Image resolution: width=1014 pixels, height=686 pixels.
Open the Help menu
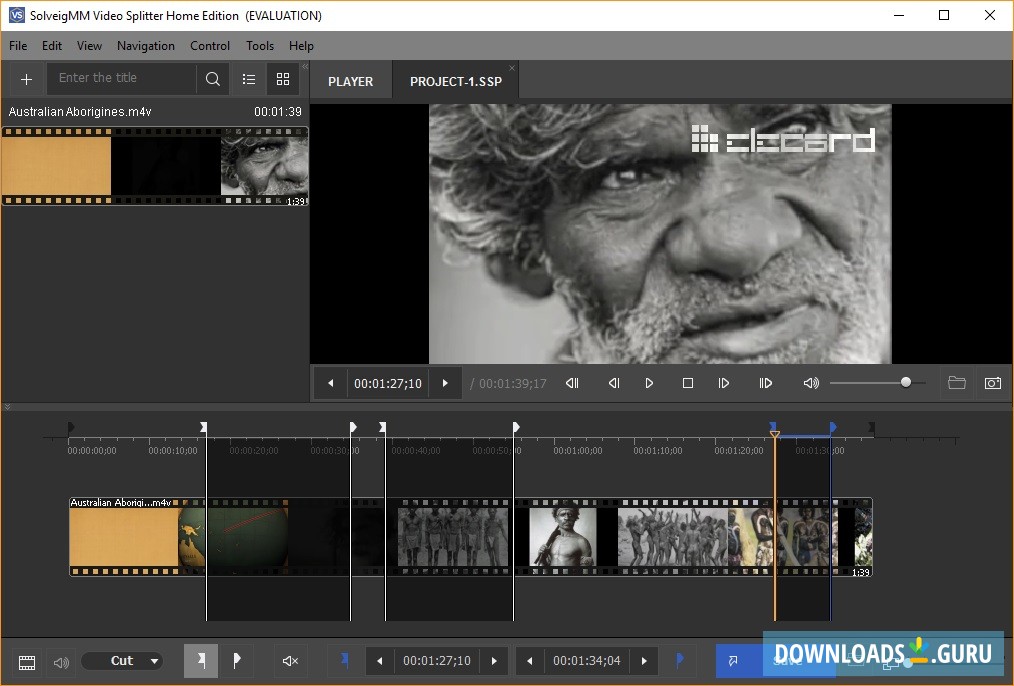[301, 46]
